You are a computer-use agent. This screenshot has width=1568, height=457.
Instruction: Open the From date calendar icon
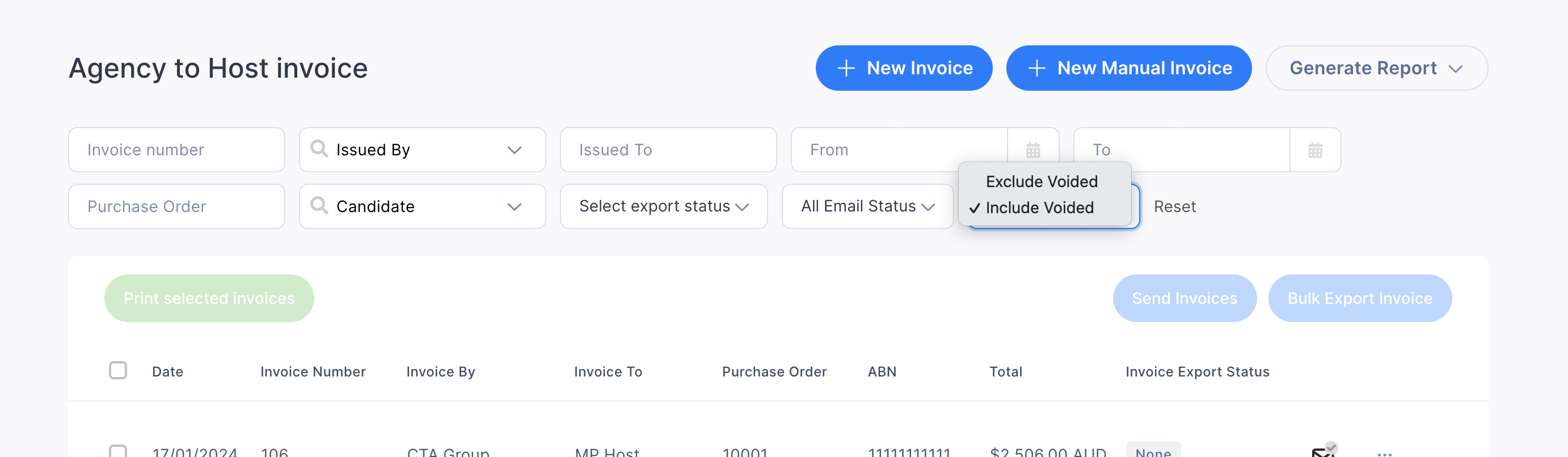pyautogui.click(x=1033, y=150)
